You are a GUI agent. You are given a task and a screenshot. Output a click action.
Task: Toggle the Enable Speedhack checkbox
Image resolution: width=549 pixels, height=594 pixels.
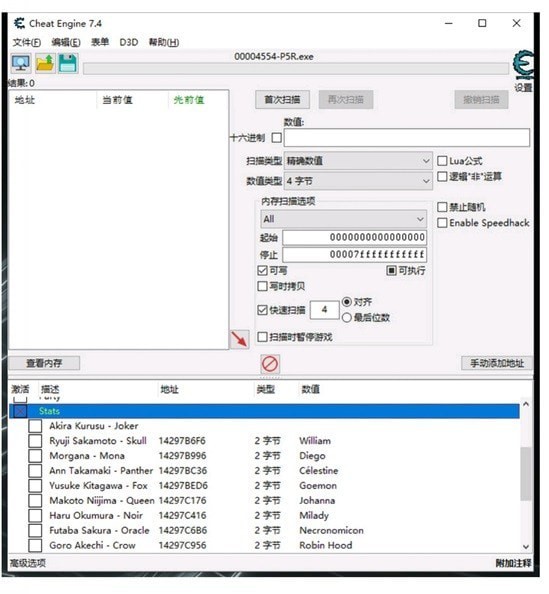442,223
